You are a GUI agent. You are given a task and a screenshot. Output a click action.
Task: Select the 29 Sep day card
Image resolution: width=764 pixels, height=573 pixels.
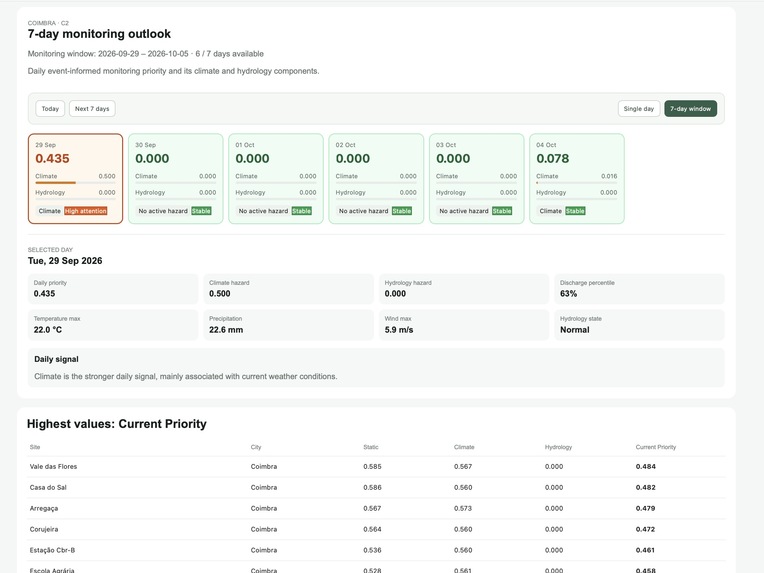point(76,179)
